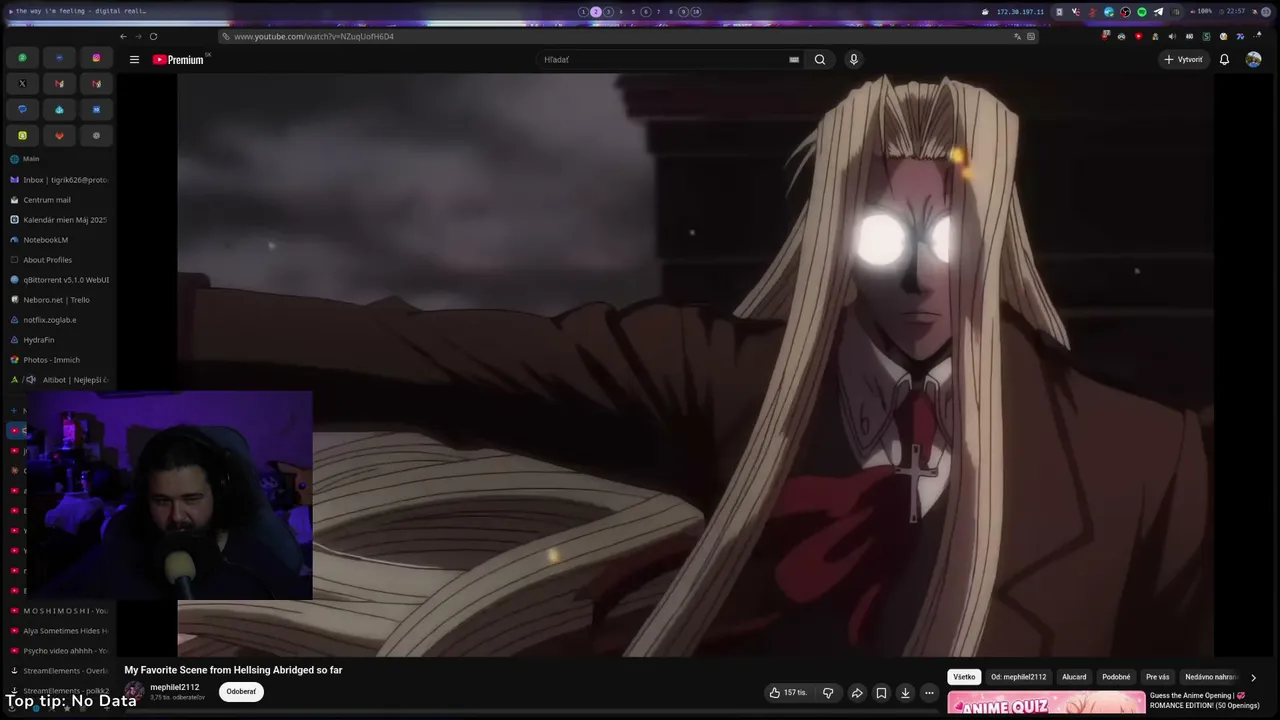Open the notflix.zoglab sidebar tab
The image size is (1280, 720).
(x=60, y=320)
